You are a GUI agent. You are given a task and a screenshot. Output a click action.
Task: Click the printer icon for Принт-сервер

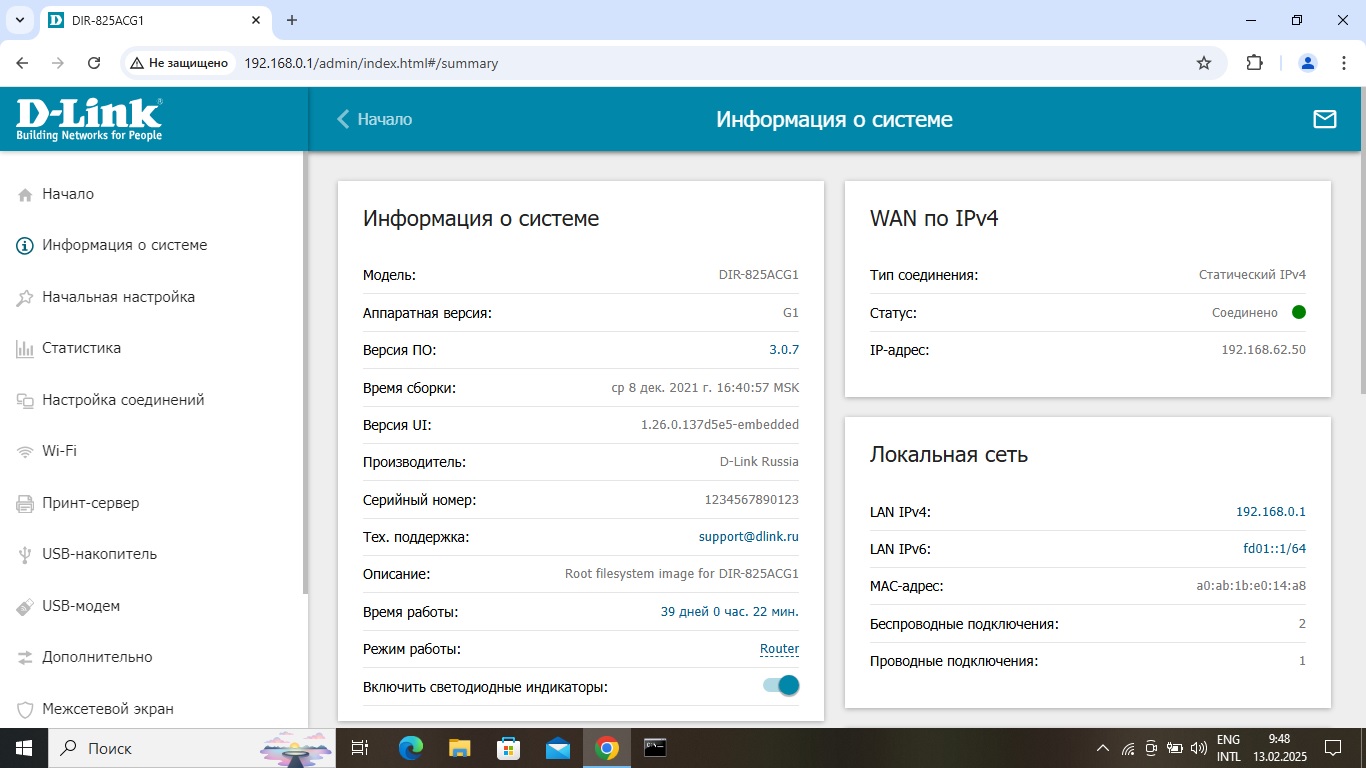26,503
